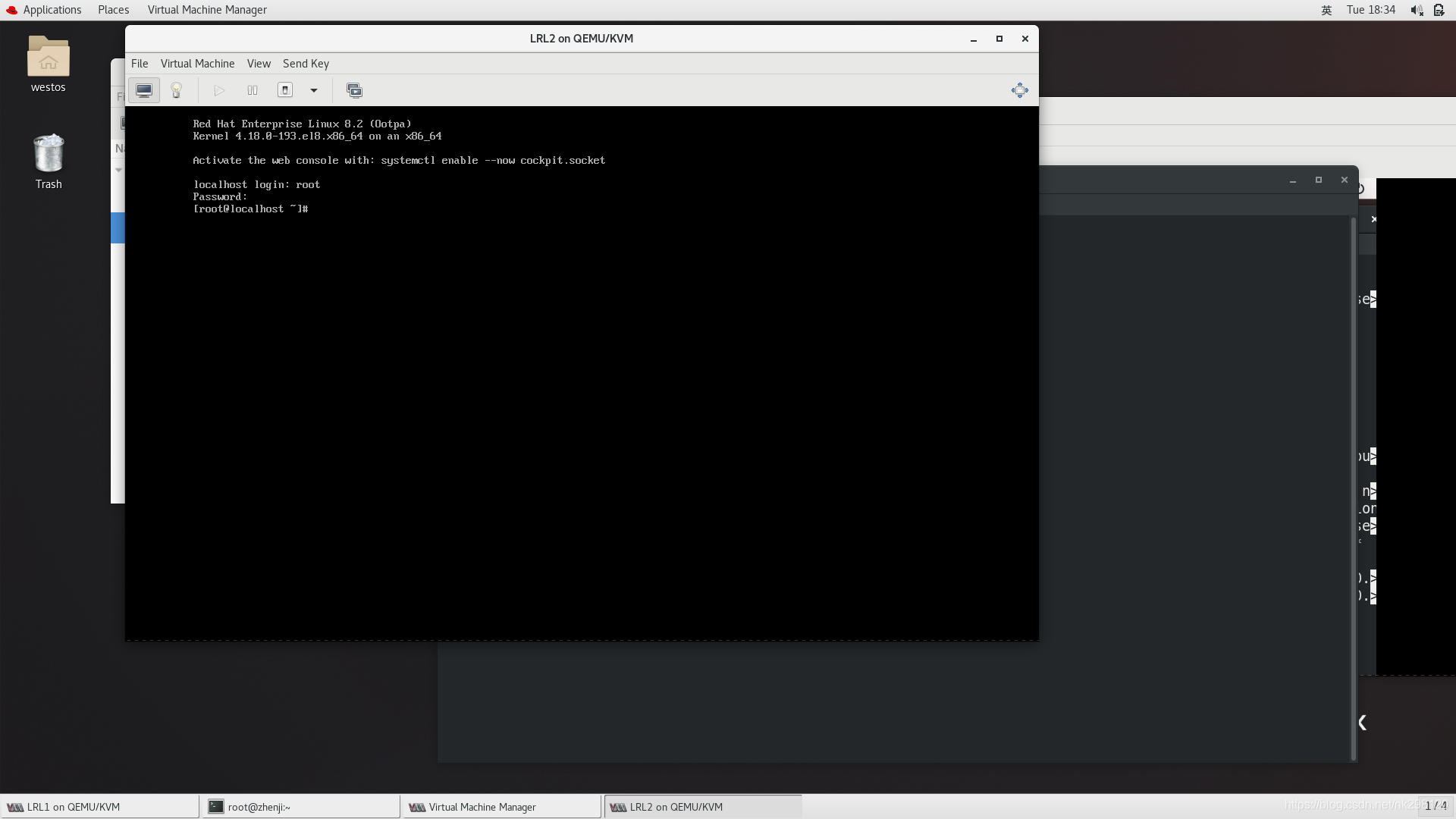Click the File menu item
Viewport: 1456px width, 819px height.
(139, 63)
